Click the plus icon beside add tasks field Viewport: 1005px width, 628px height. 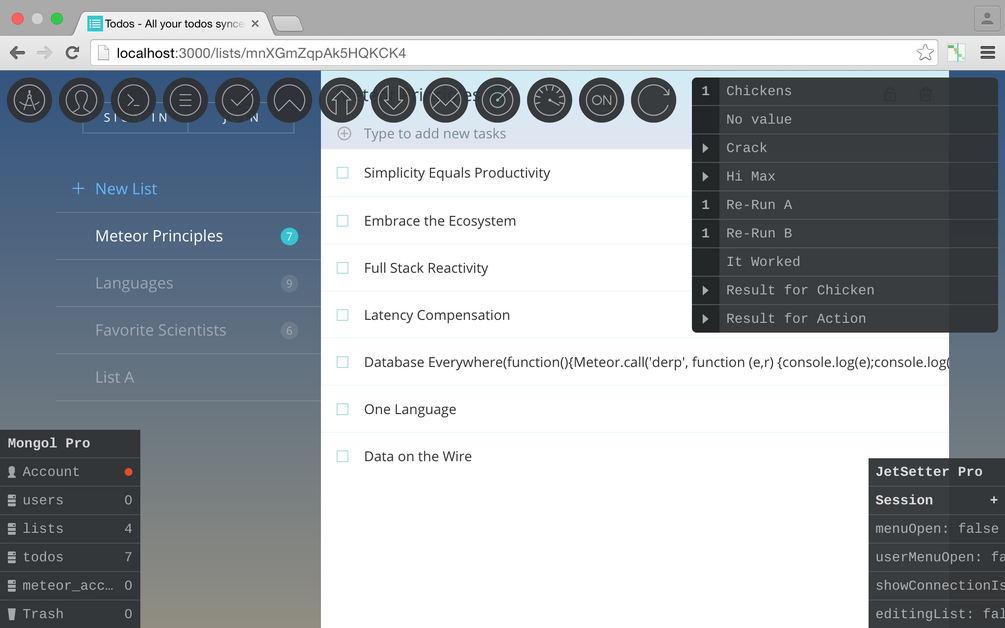(344, 133)
